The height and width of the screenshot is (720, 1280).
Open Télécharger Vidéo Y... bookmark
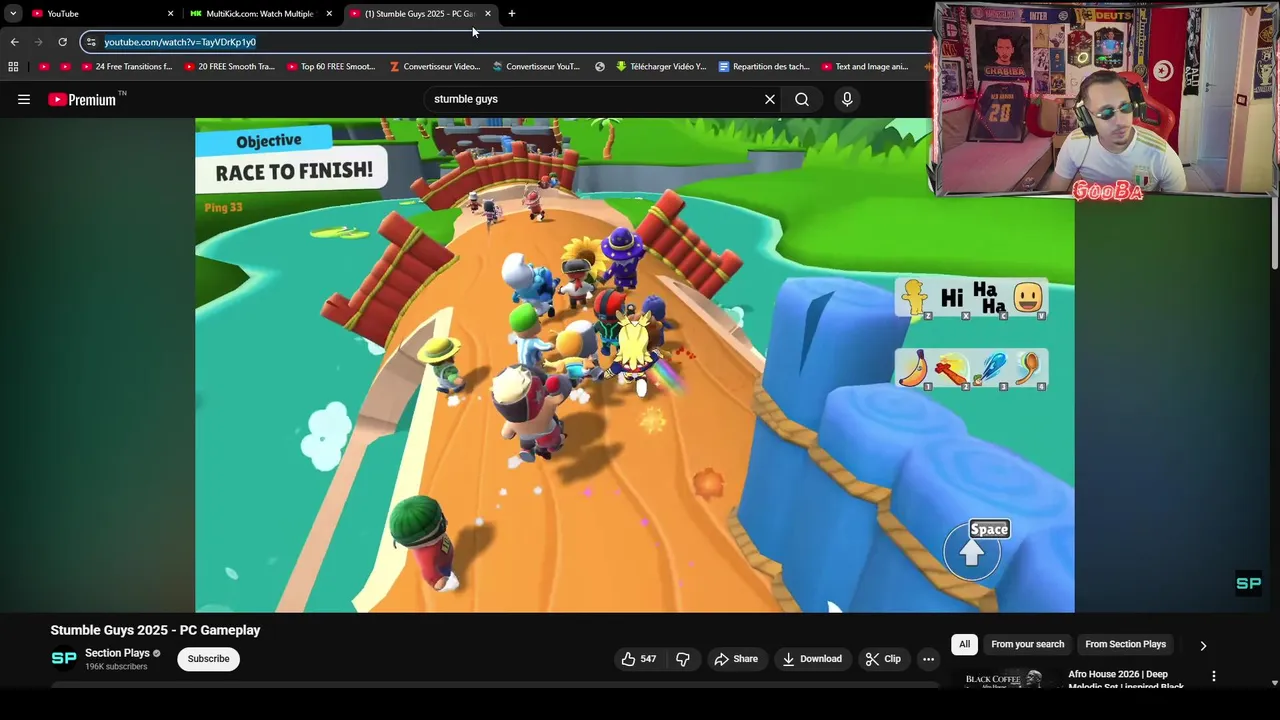pos(661,67)
